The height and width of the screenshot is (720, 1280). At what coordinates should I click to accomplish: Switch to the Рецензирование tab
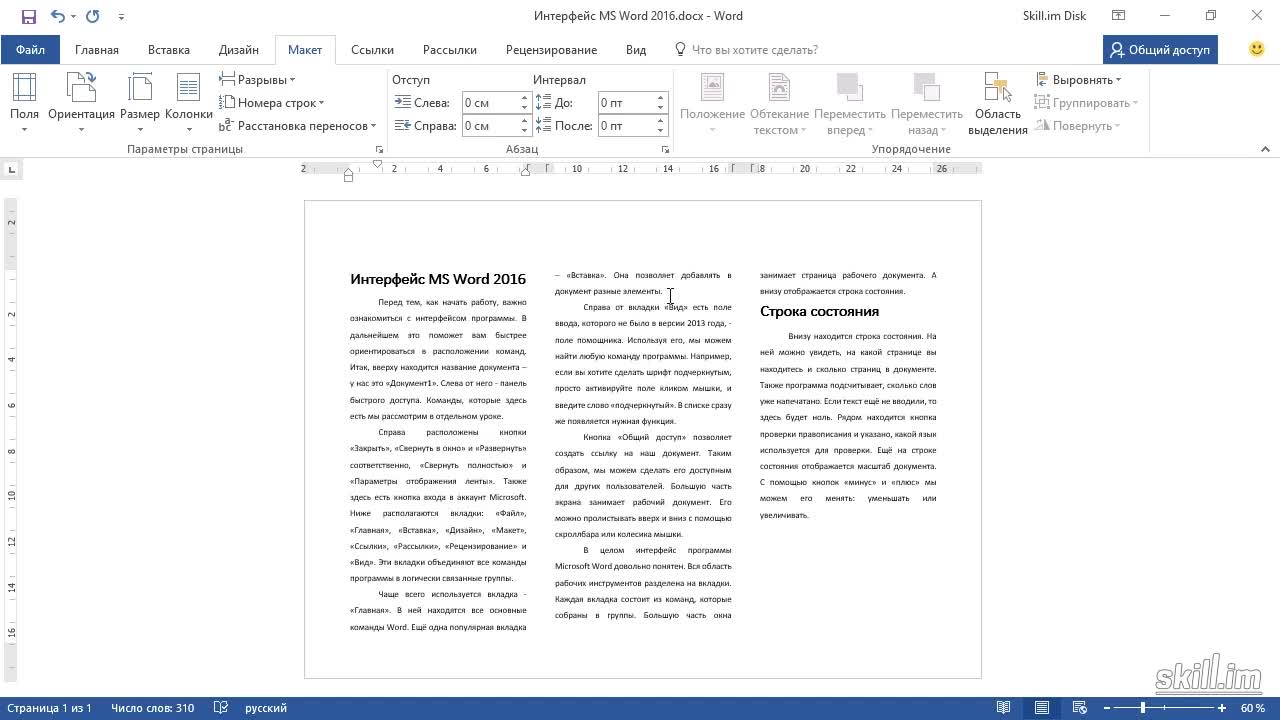(551, 50)
